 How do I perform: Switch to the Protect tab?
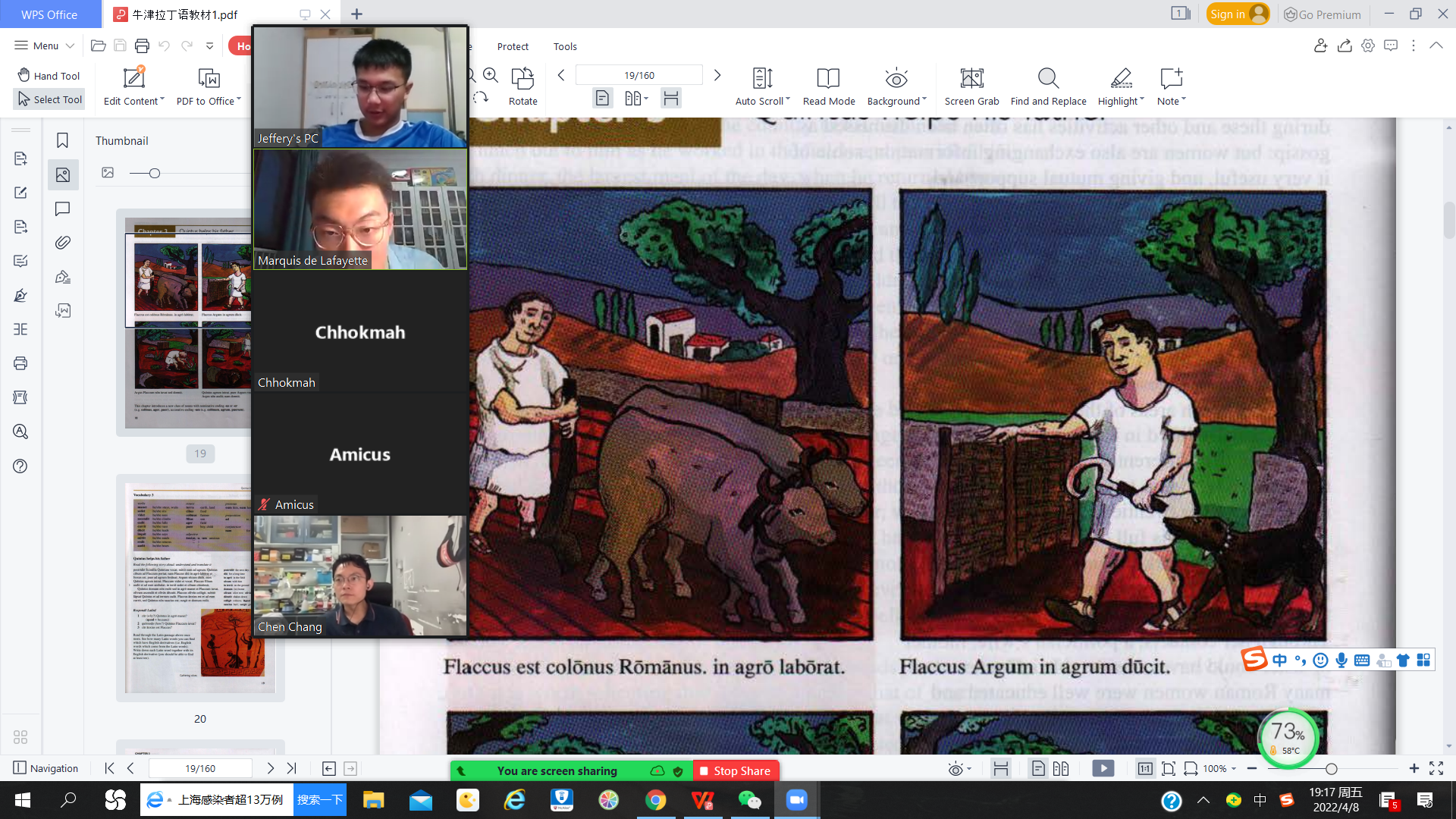(513, 46)
